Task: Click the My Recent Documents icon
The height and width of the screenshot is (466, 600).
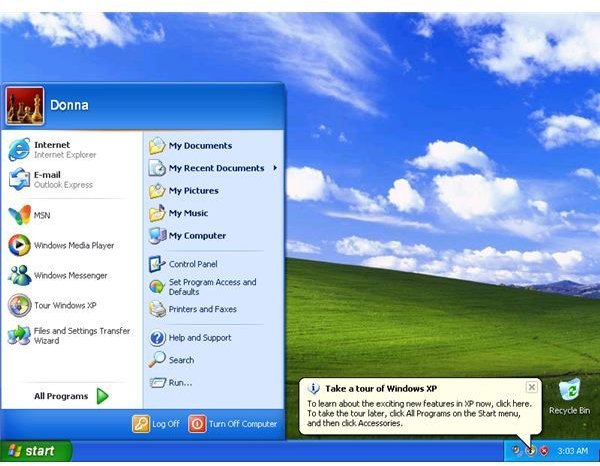Action: pos(157,168)
